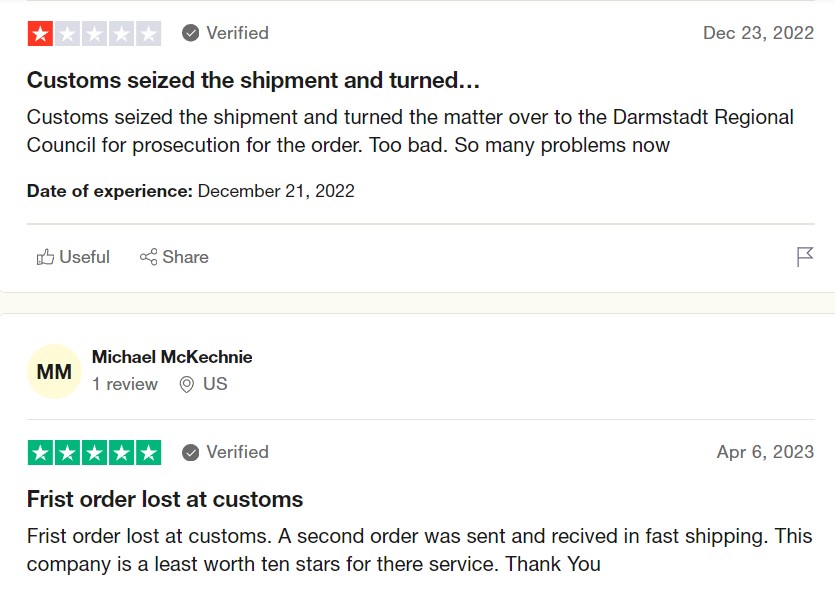Click the Useful button label
Viewport: 835px width, 591px height.
(x=84, y=257)
